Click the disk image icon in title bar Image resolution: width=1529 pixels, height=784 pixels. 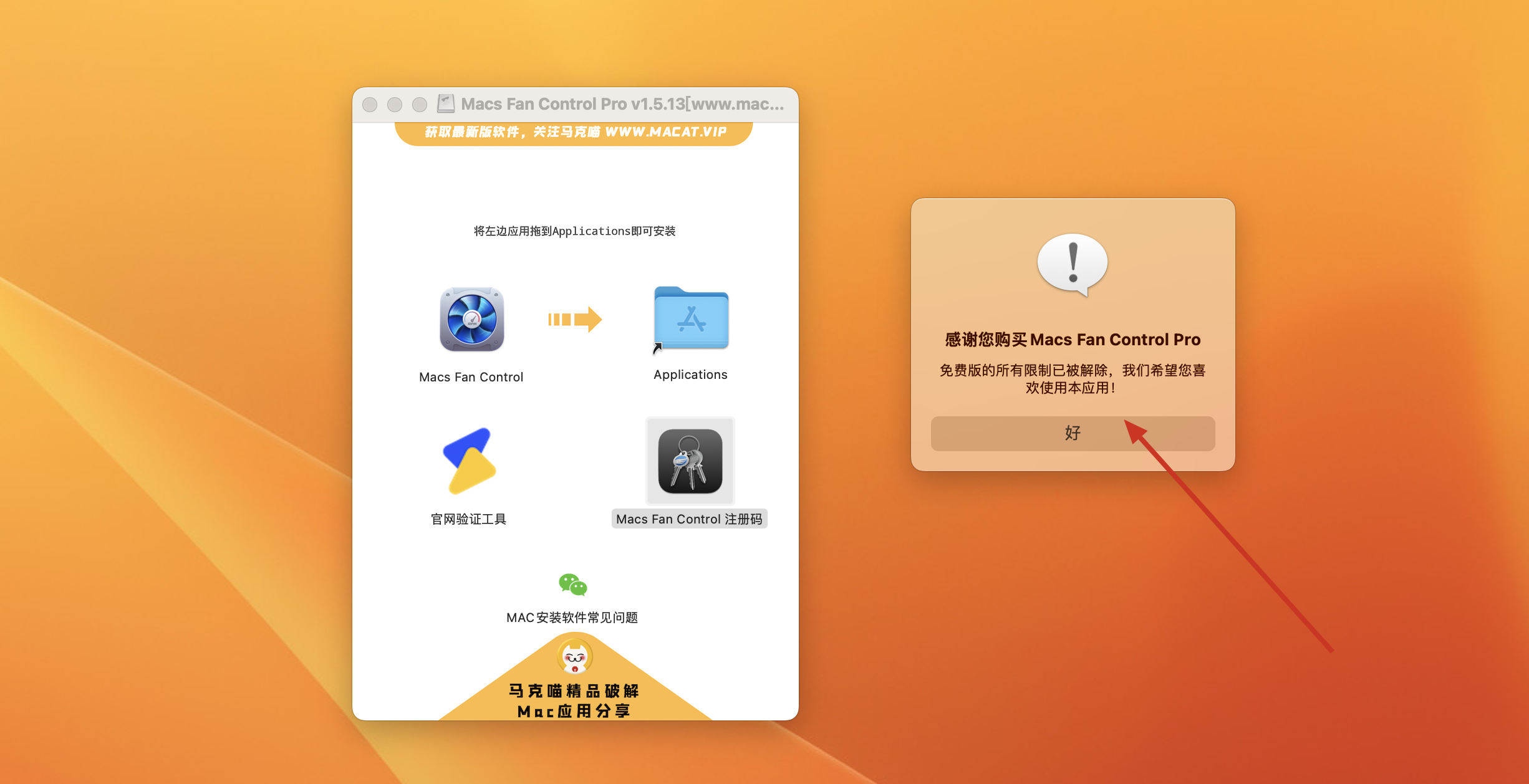[x=446, y=103]
